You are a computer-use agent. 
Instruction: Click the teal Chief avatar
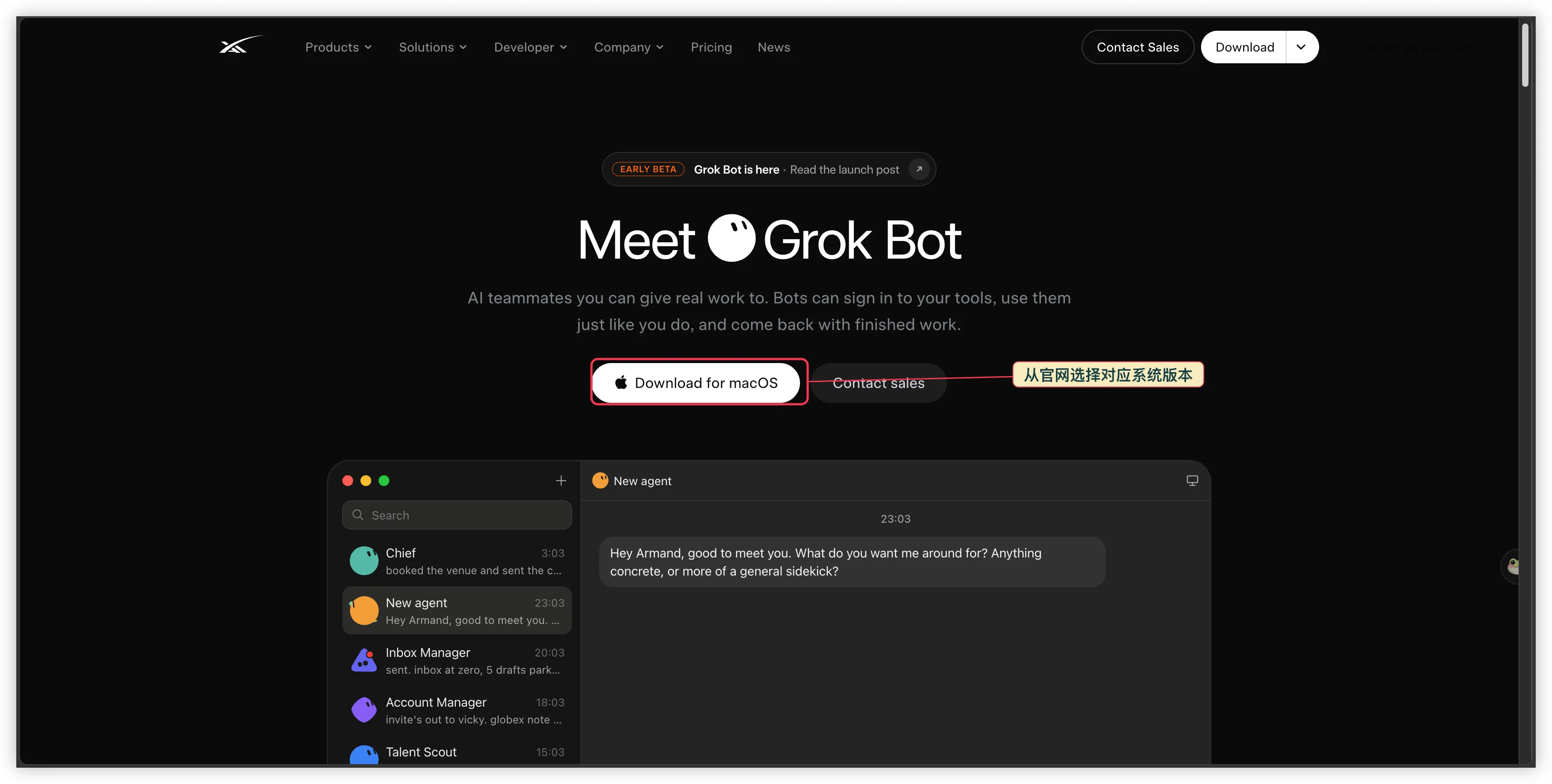(x=364, y=561)
